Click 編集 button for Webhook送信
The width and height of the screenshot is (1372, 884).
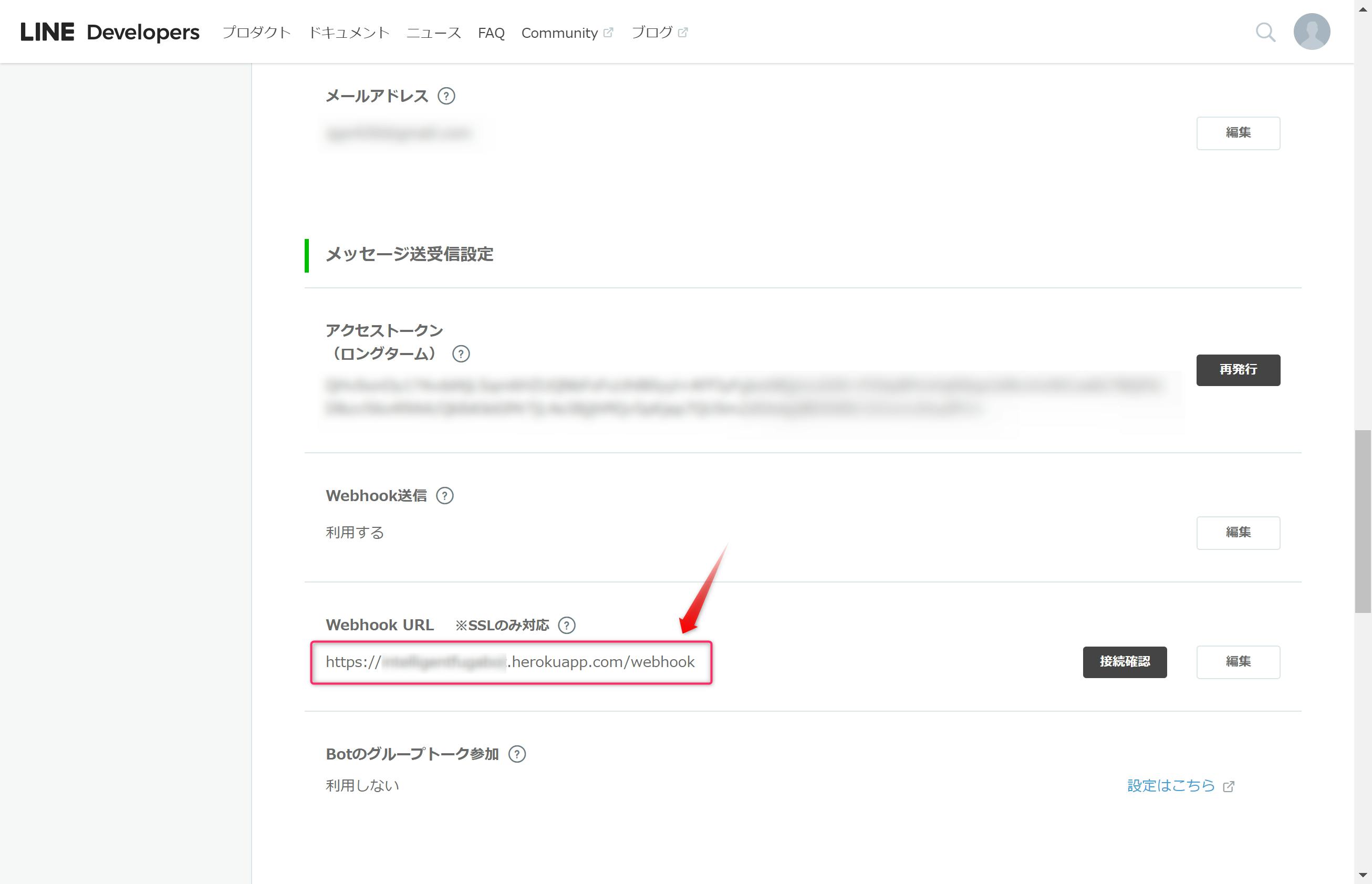[1238, 533]
